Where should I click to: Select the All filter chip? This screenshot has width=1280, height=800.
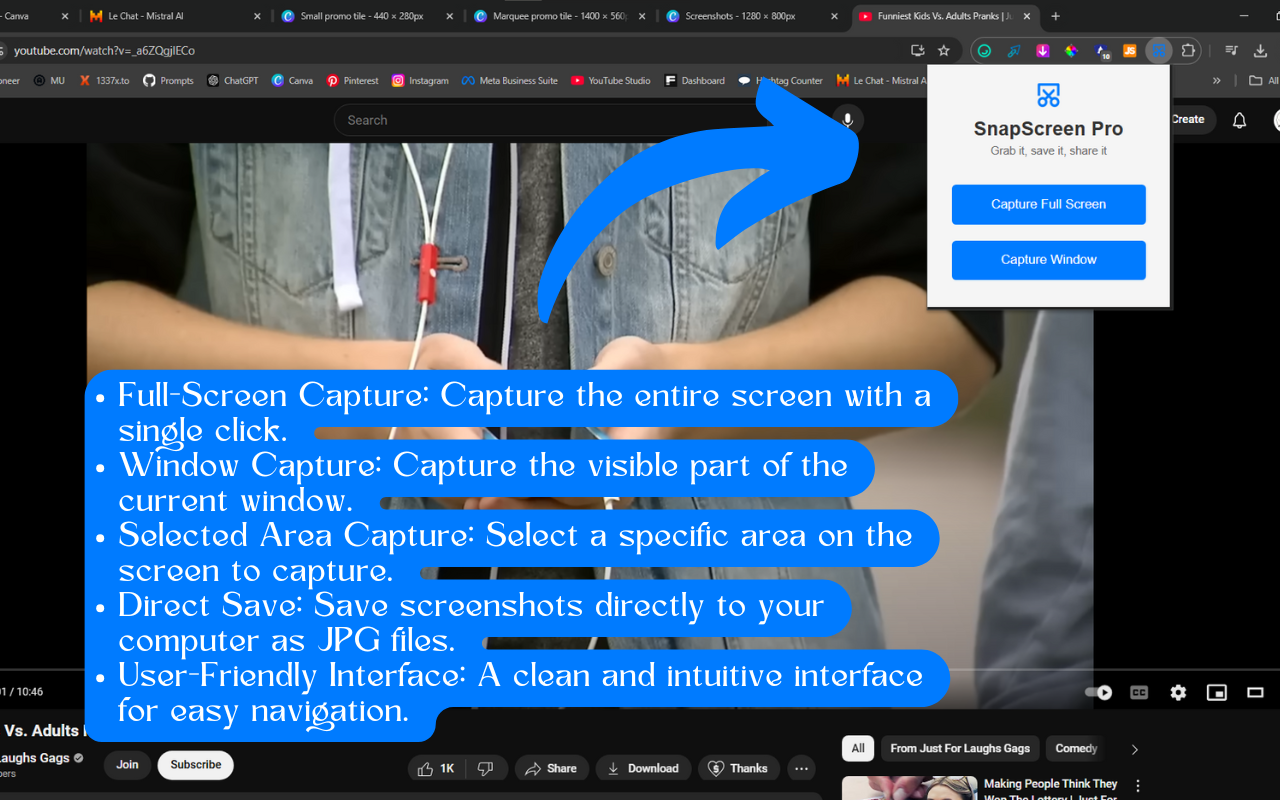click(858, 748)
